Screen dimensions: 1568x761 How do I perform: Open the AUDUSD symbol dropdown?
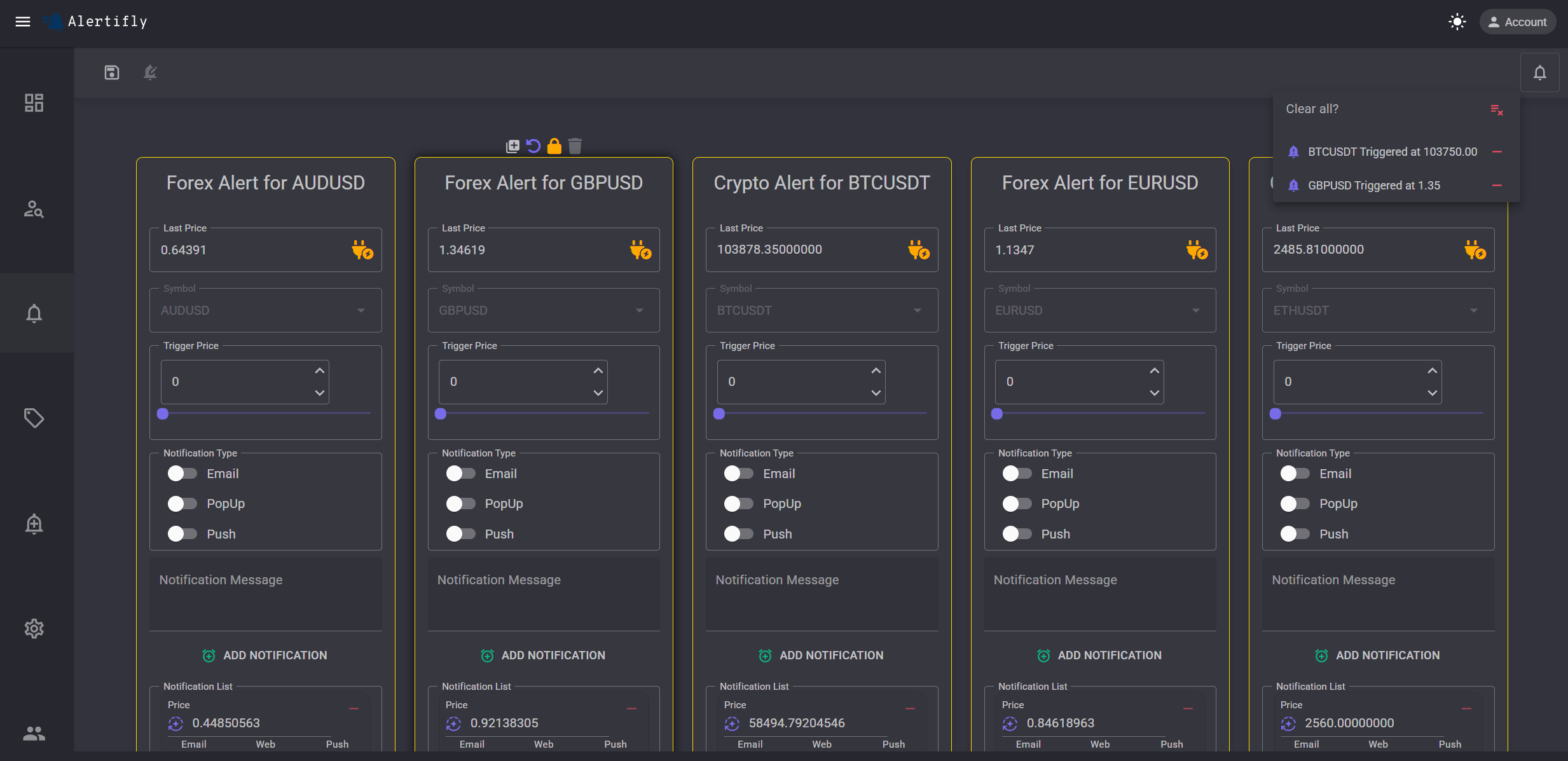(266, 310)
